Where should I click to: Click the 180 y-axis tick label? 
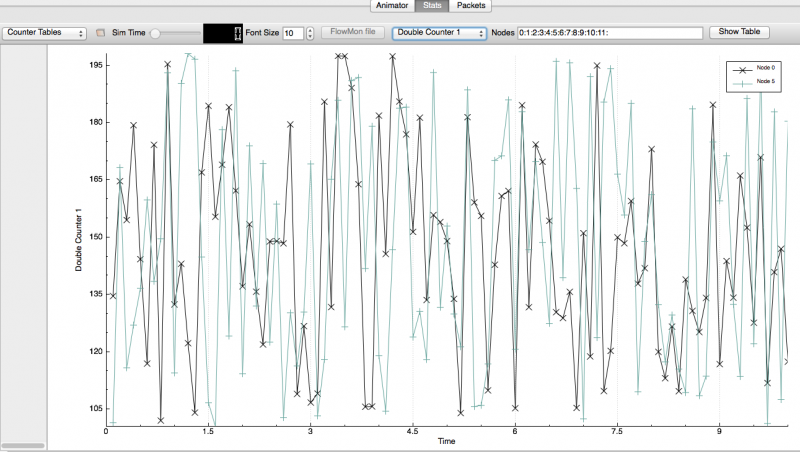[96, 122]
